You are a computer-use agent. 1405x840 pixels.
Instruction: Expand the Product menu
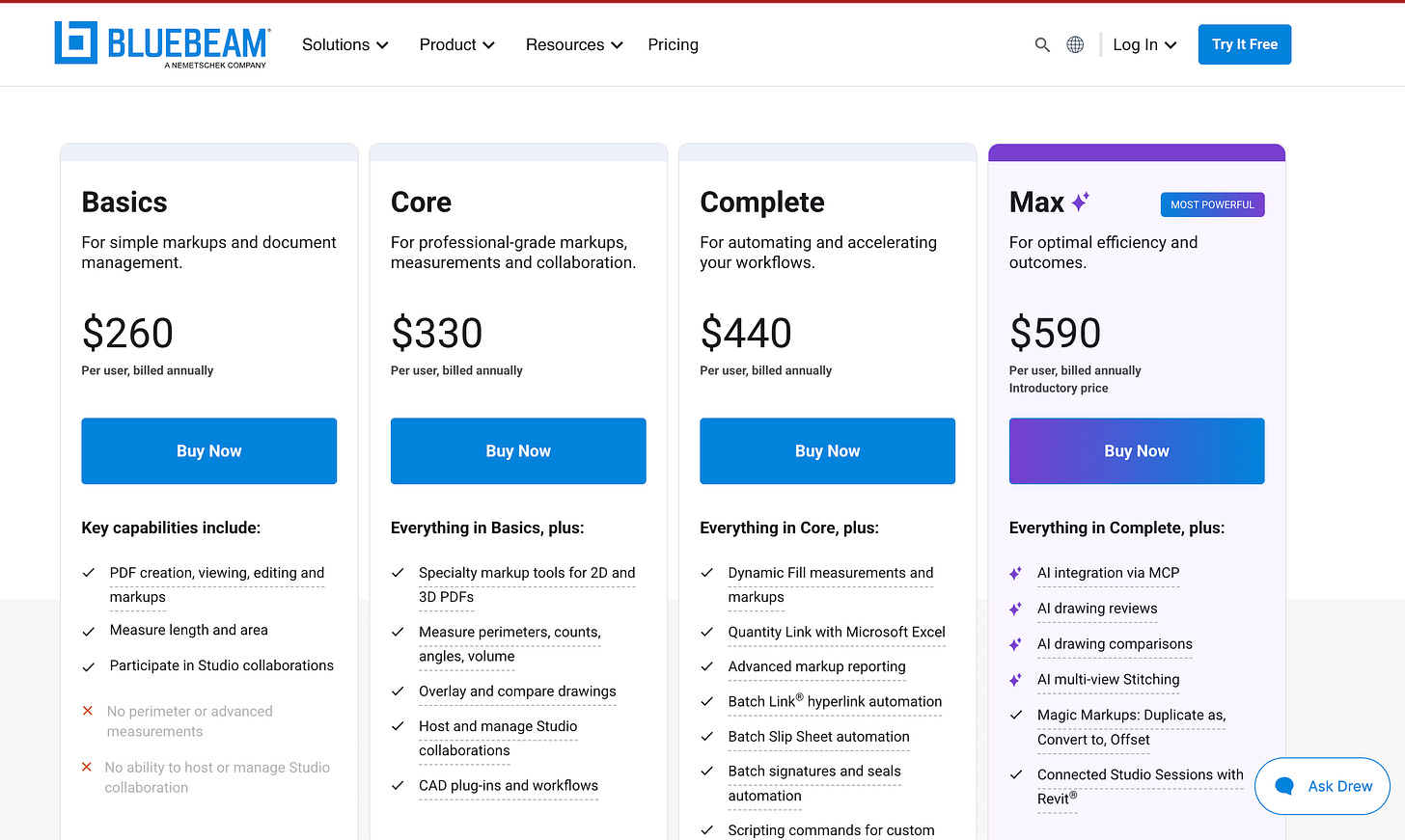point(456,44)
